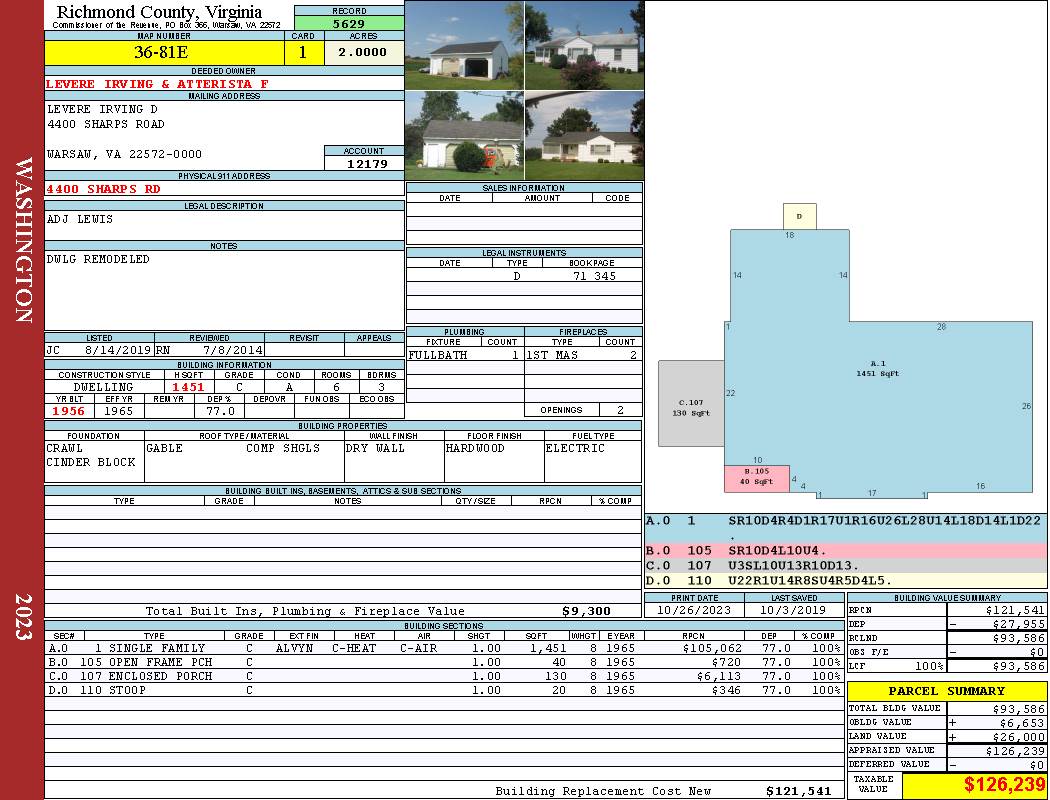This screenshot has width=1050, height=800.
Task: Select roof material COMP SHGLS
Action: (x=283, y=448)
